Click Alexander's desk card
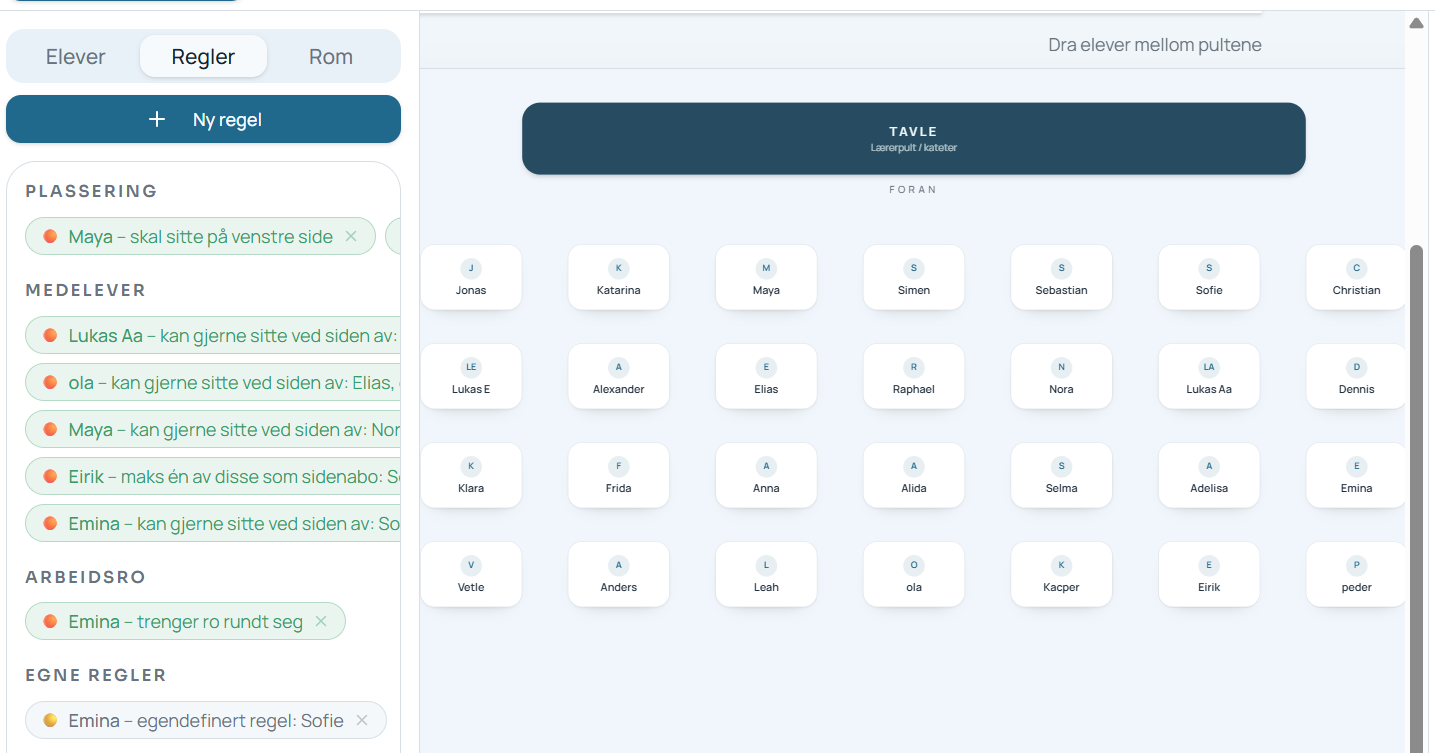1435x753 pixels. 619,377
